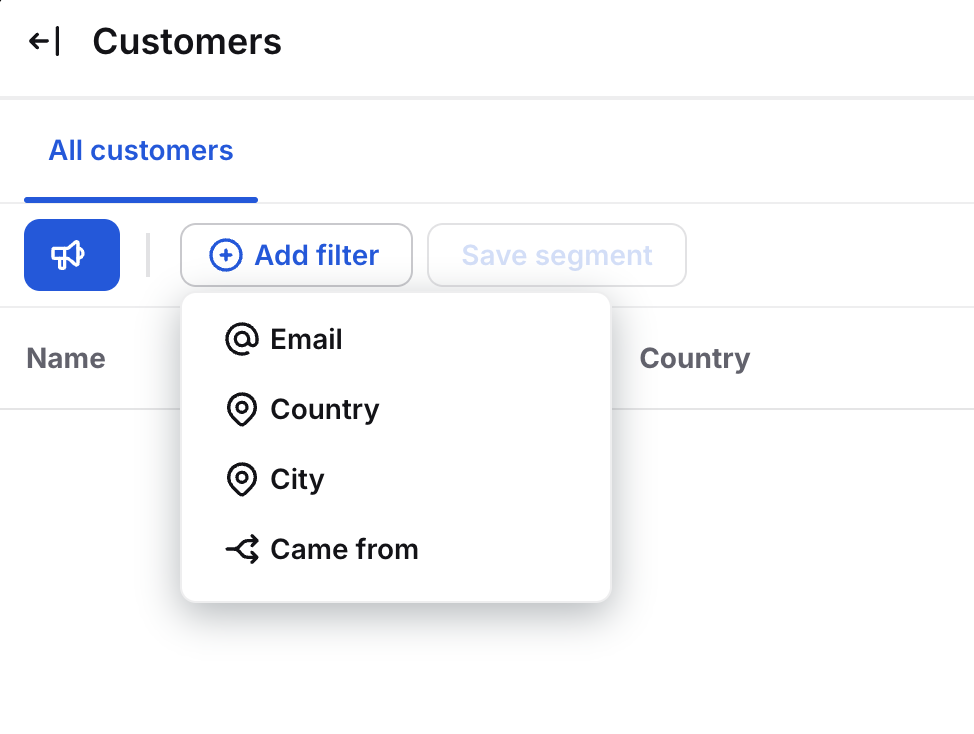
Task: Select the Came from filter option
Action: [x=344, y=549]
